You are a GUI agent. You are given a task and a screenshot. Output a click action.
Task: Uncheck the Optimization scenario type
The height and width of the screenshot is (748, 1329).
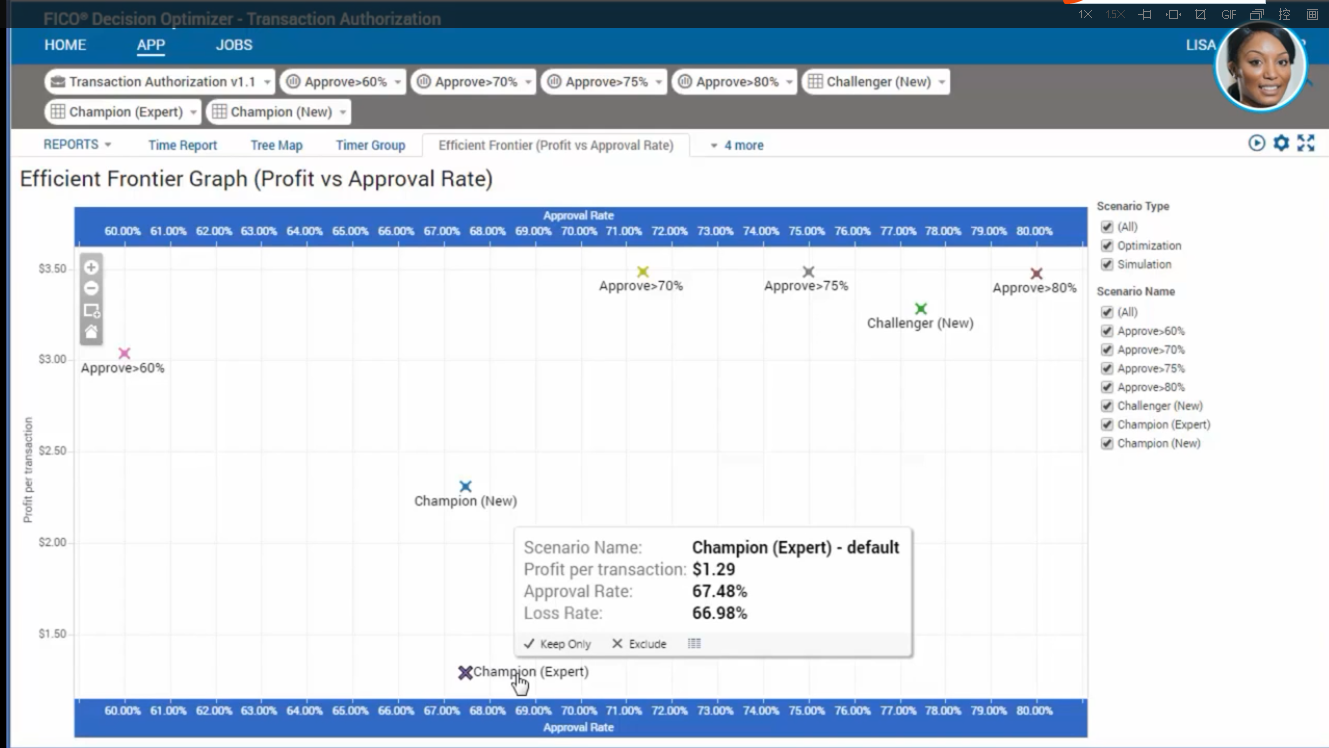[x=1107, y=246]
